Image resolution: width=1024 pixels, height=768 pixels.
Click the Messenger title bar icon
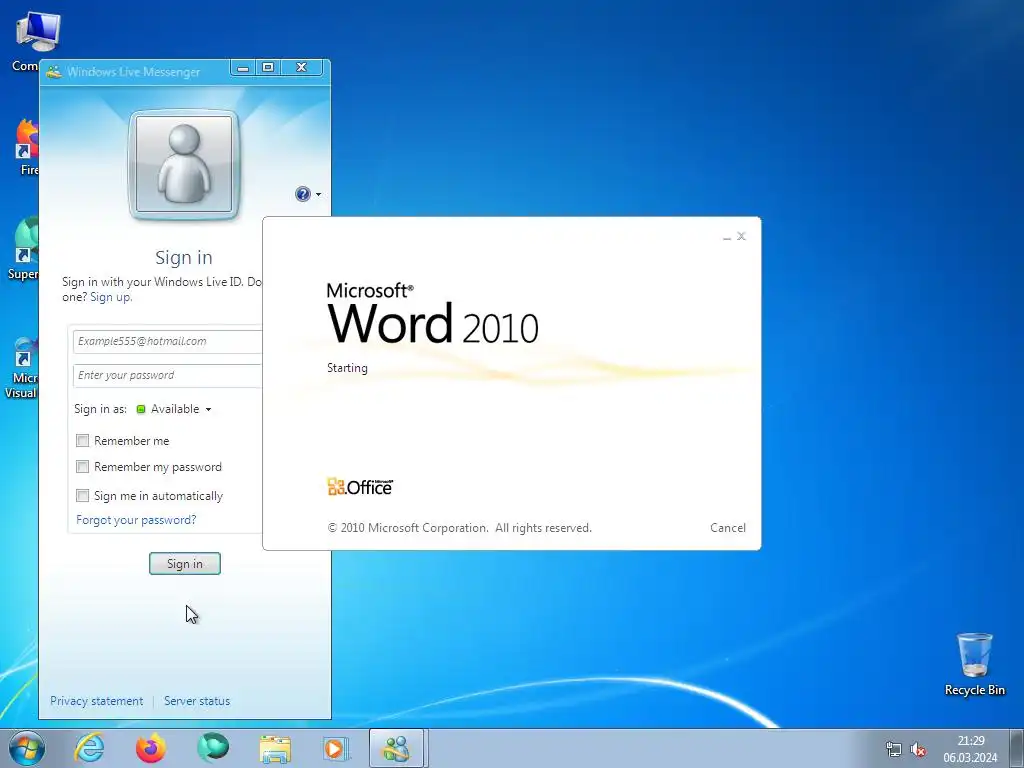point(54,72)
